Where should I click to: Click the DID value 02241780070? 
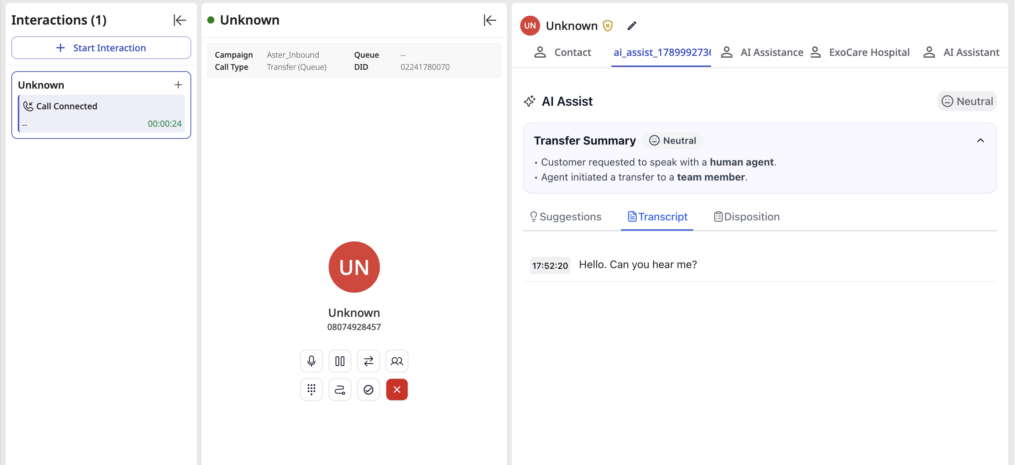coord(424,67)
